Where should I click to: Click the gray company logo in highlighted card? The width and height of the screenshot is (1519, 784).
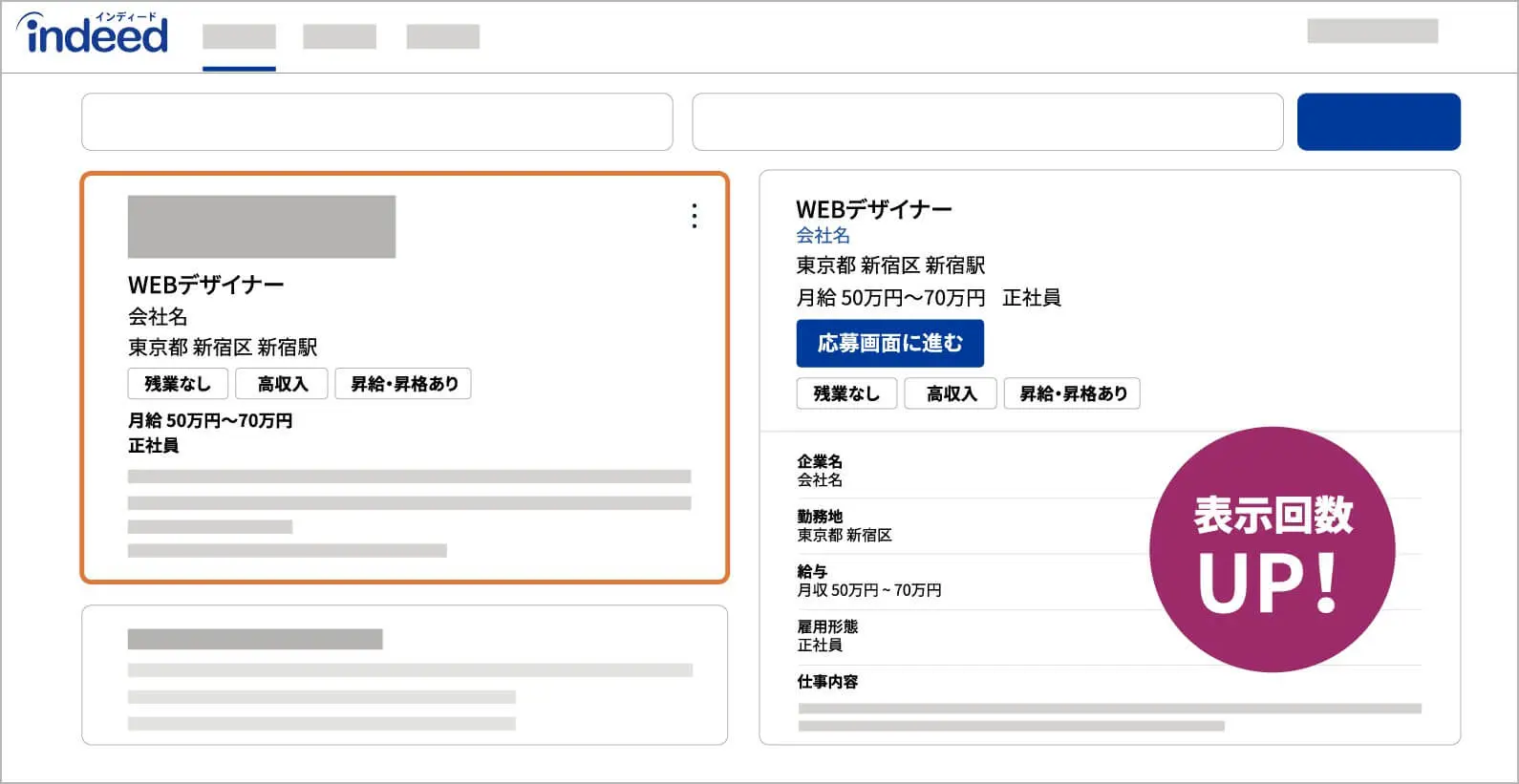(262, 226)
